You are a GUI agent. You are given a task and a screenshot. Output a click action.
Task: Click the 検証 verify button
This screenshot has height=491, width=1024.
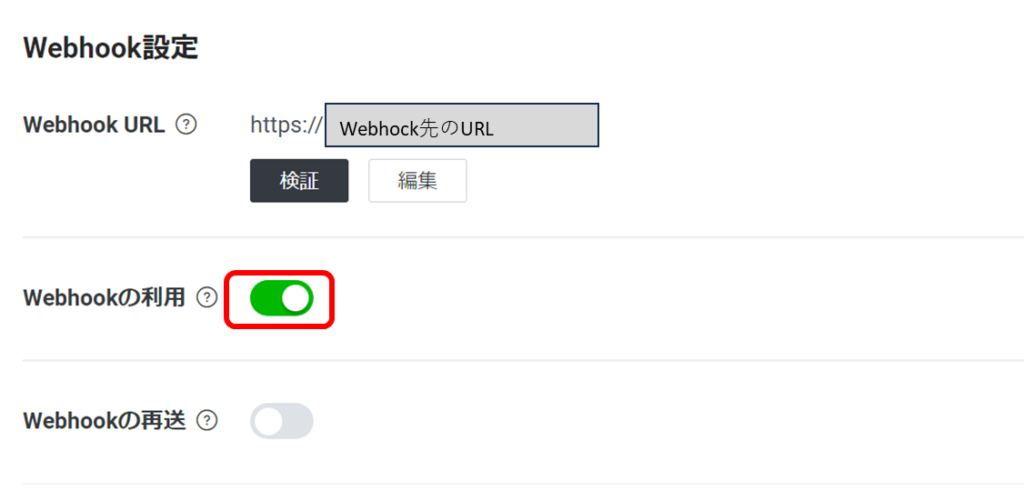click(299, 181)
